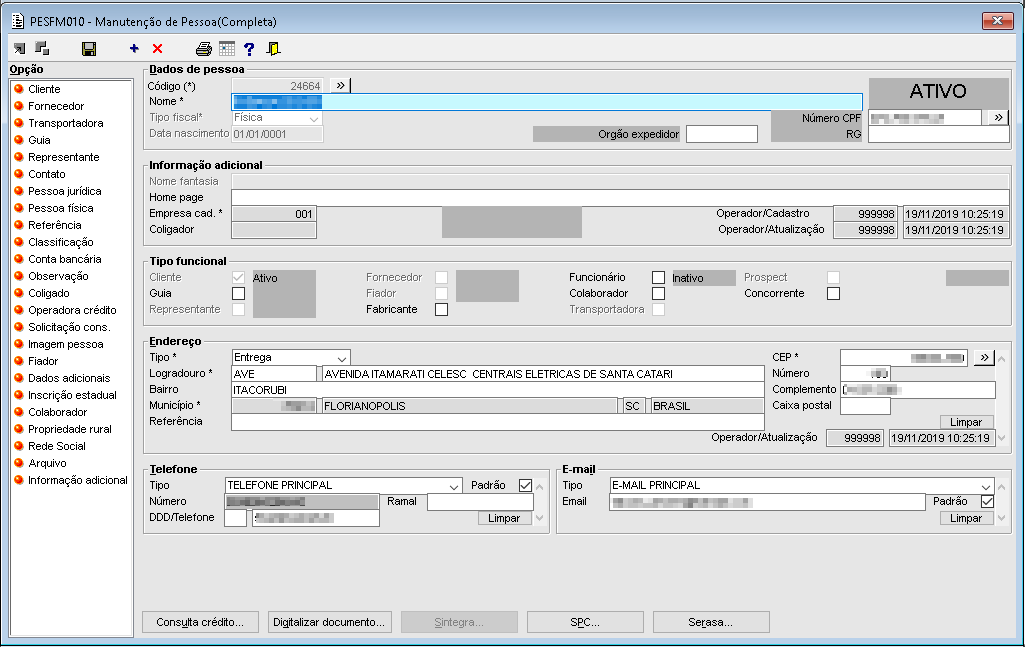Click the lookup arrow button beside CEP
Viewport: 1025px width, 647px height.
pyautogui.click(x=984, y=357)
